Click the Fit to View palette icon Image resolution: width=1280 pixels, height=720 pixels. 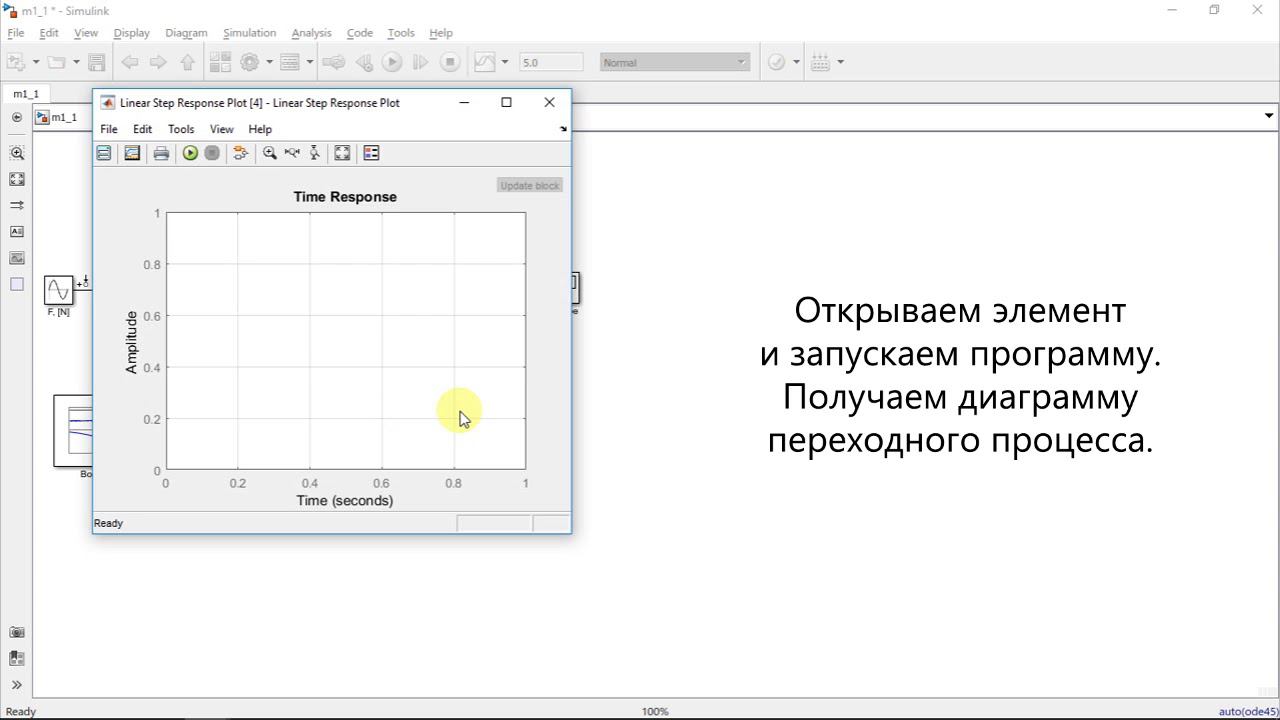(17, 179)
